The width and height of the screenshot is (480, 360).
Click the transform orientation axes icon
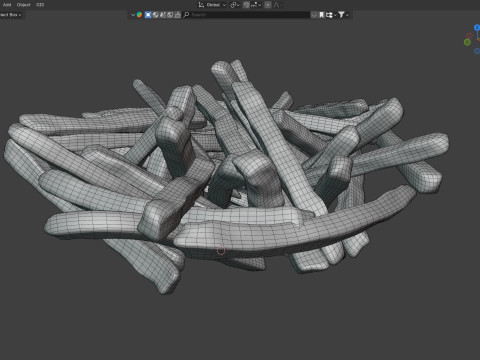click(201, 5)
